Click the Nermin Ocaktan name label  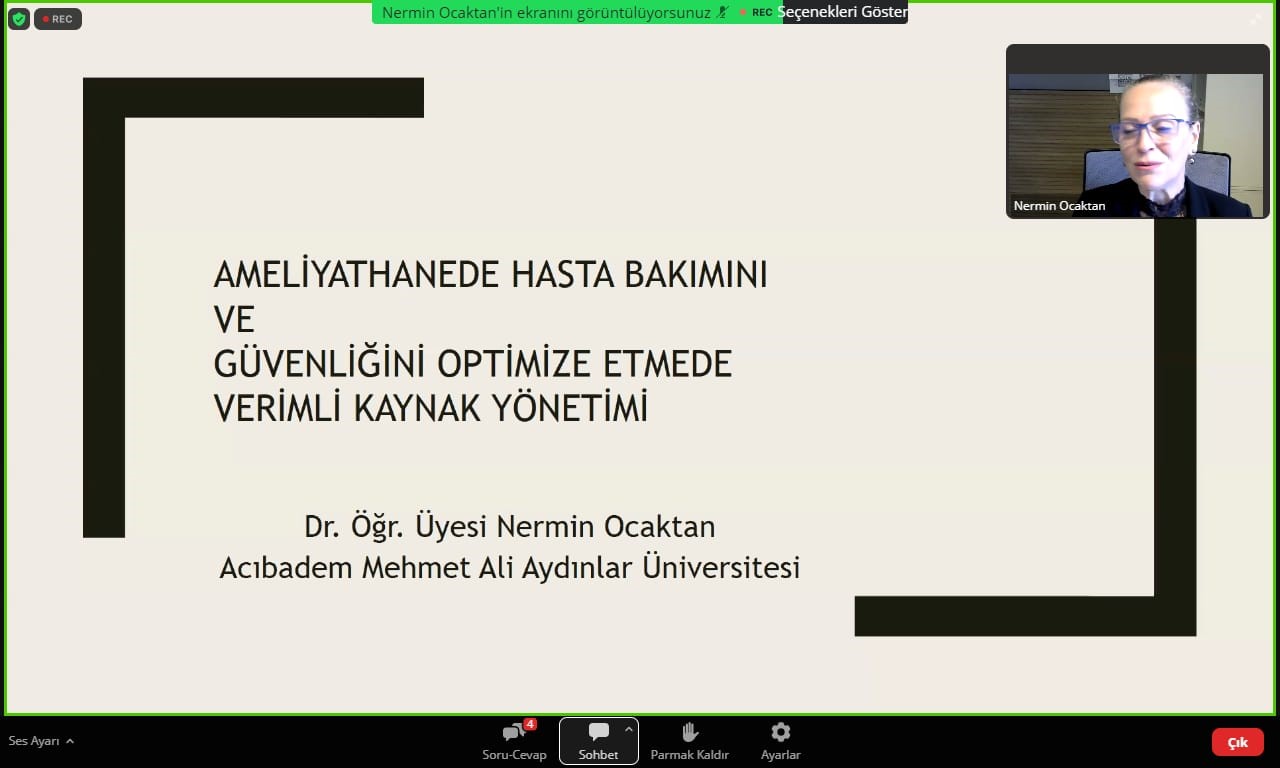pyautogui.click(x=1059, y=206)
